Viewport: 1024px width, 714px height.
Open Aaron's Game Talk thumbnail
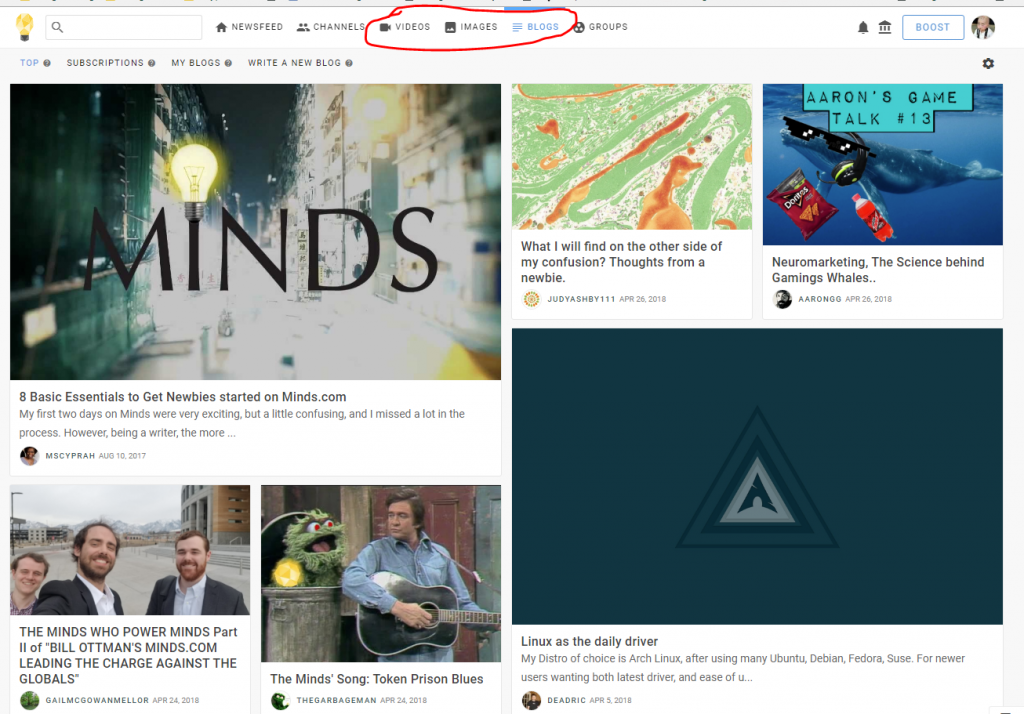[x=882, y=165]
